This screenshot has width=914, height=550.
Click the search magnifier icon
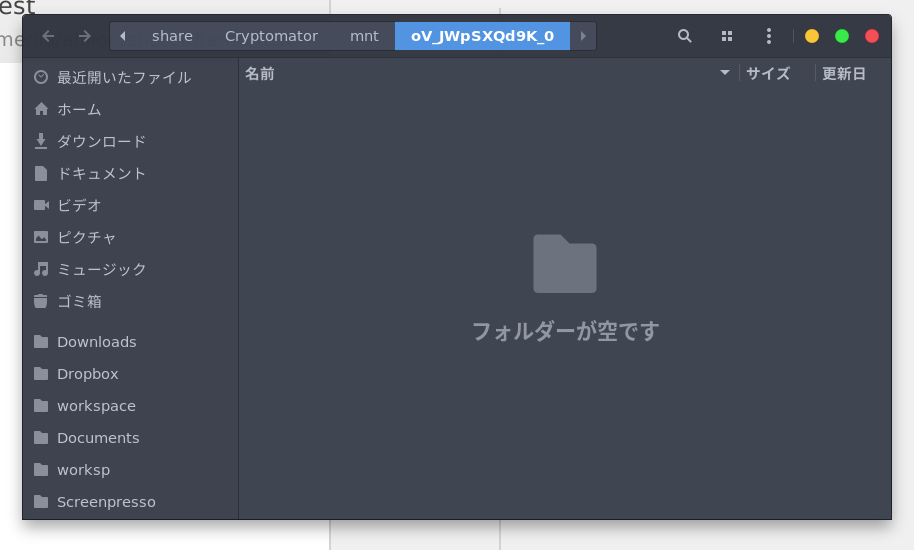(684, 36)
